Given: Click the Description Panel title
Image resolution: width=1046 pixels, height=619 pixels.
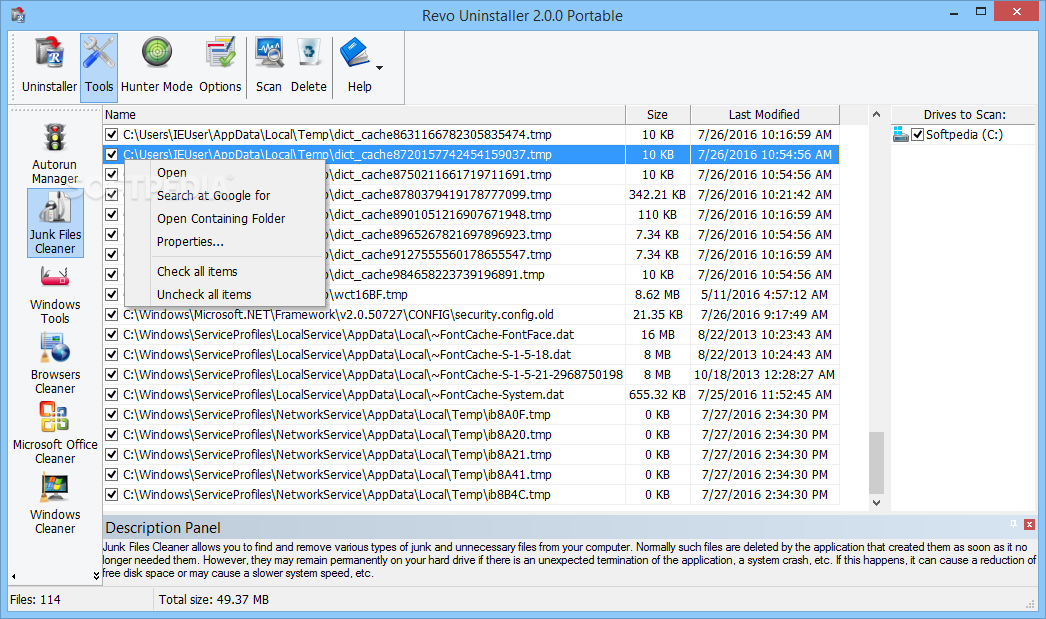Looking at the screenshot, I should 163,528.
